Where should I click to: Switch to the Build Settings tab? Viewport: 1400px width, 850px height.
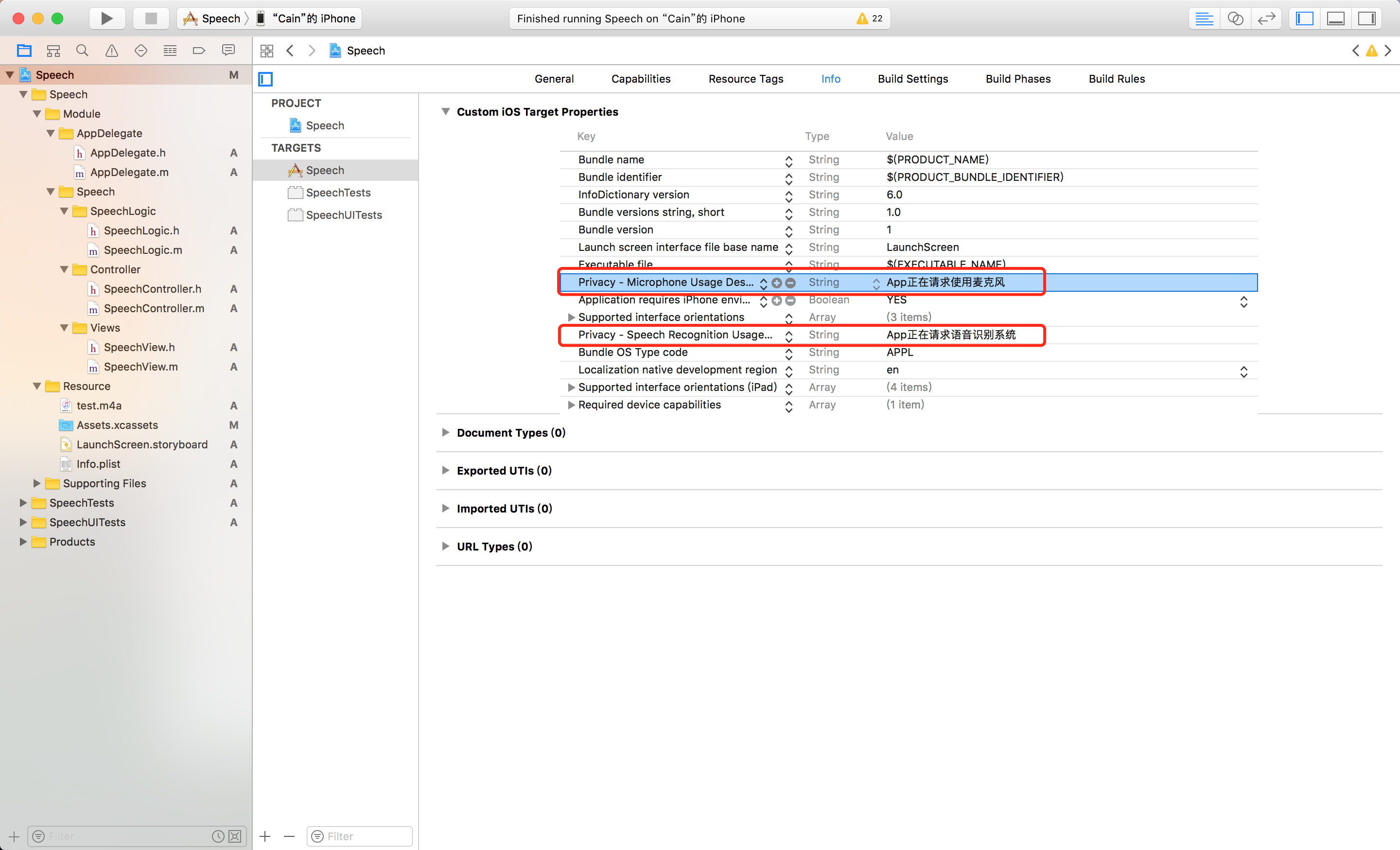(912, 79)
